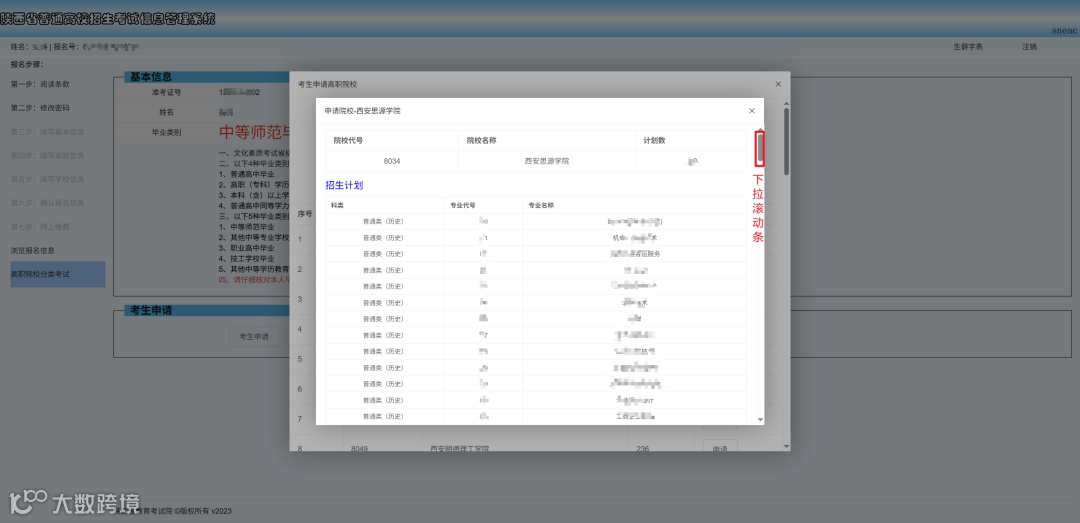Select 第四步:填写家庭信息 step
The image size is (1080, 523).
pos(48,156)
